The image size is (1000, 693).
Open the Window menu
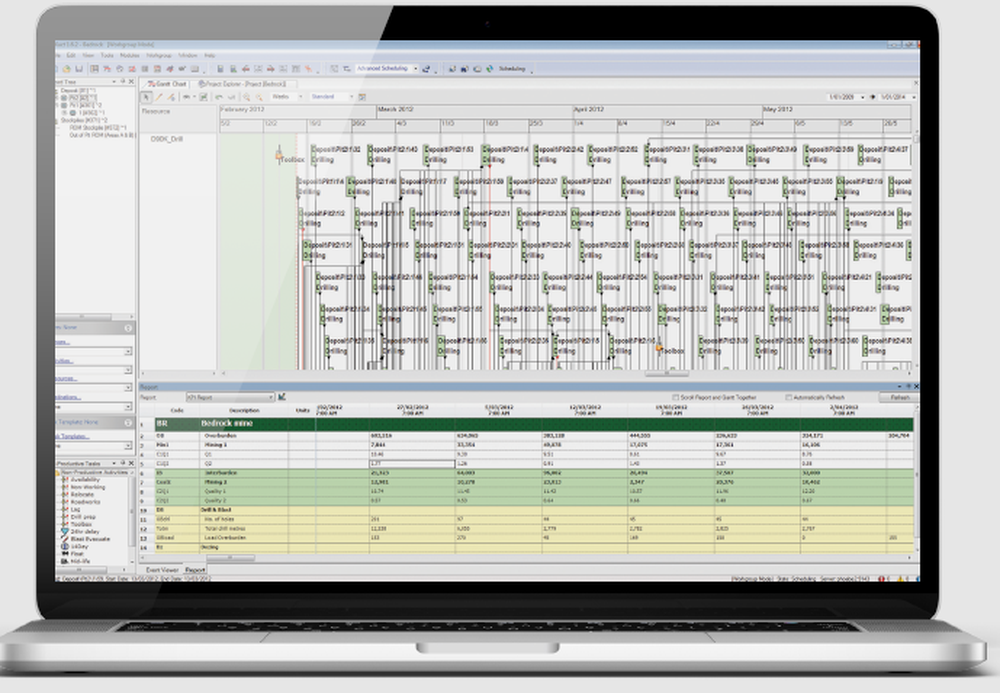point(188,55)
